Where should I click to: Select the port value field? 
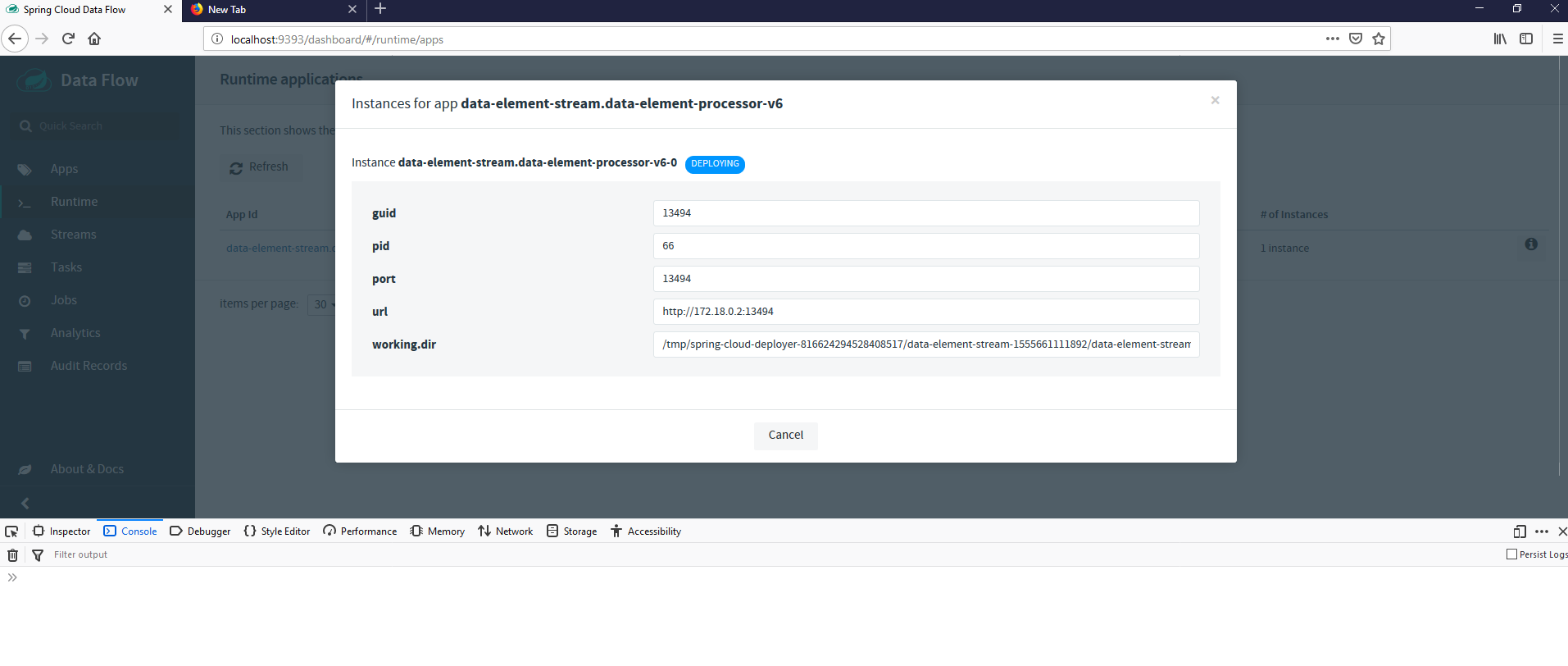(926, 279)
